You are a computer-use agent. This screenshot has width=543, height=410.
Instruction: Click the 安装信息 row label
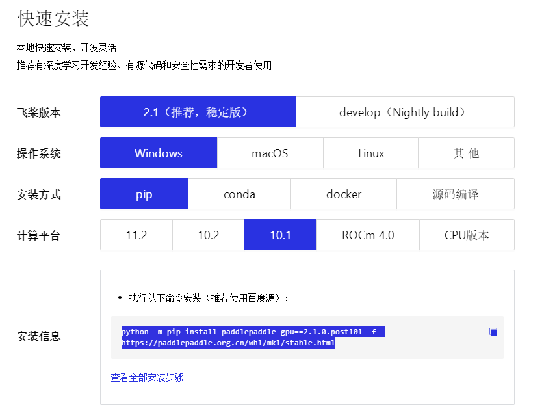pyautogui.click(x=39, y=336)
